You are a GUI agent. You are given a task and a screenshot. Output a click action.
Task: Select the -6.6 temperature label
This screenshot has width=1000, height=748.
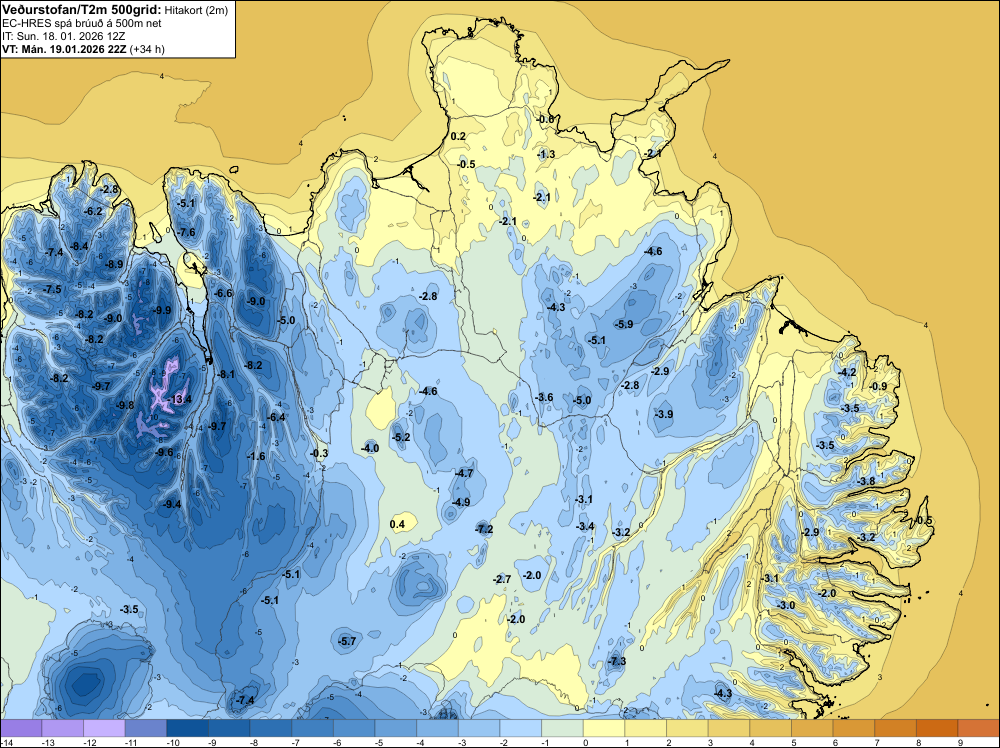tap(223, 293)
